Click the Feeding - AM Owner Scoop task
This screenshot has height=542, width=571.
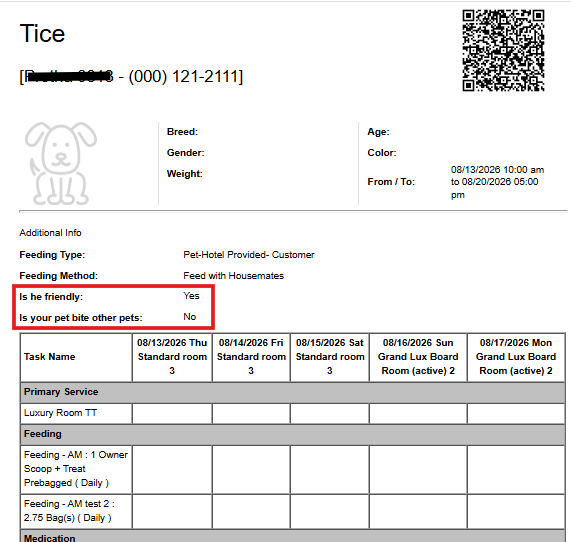coord(76,469)
